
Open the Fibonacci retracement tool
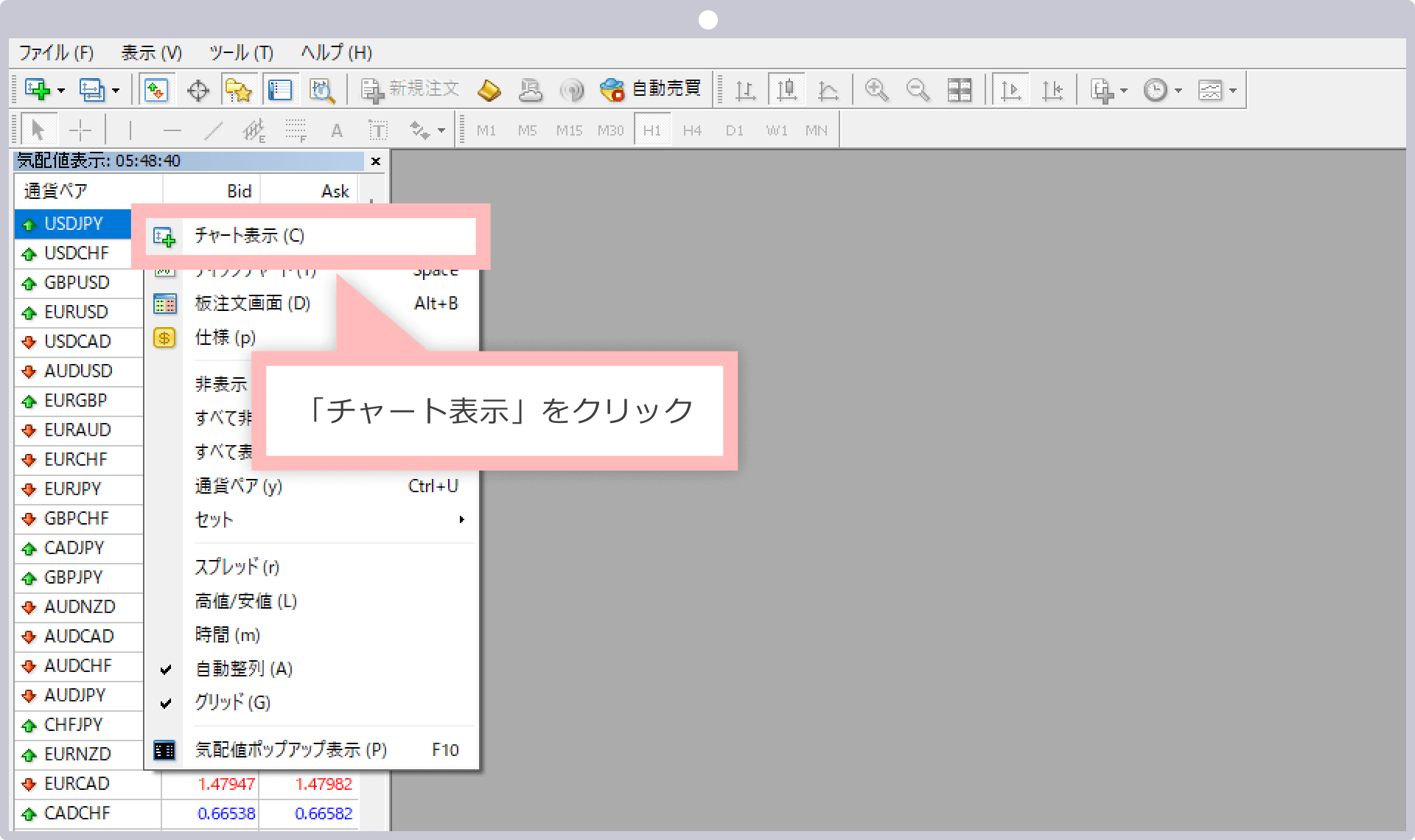[293, 129]
